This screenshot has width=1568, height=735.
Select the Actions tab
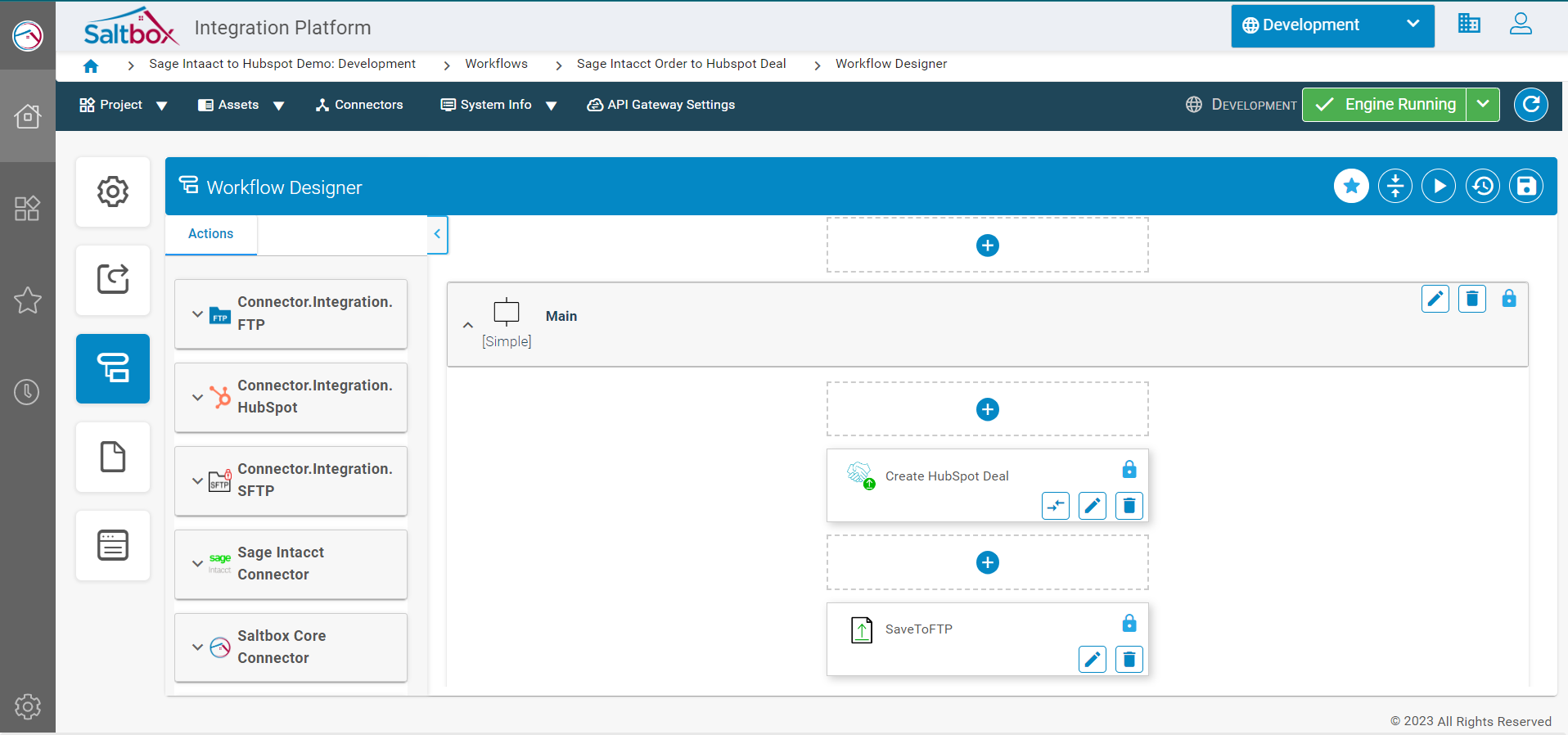210,234
